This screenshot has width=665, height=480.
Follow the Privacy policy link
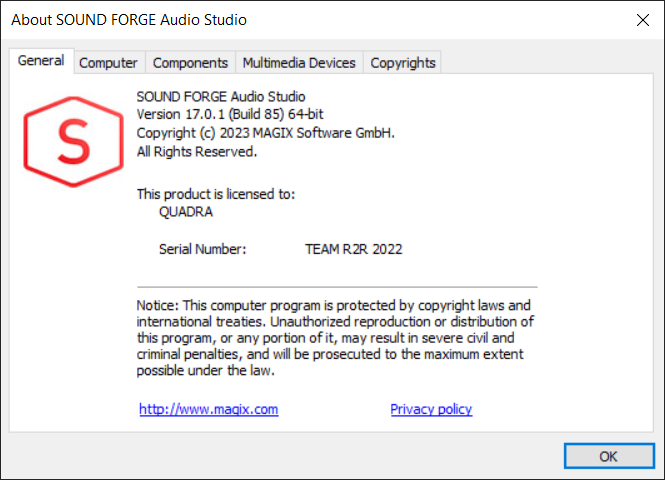point(431,409)
